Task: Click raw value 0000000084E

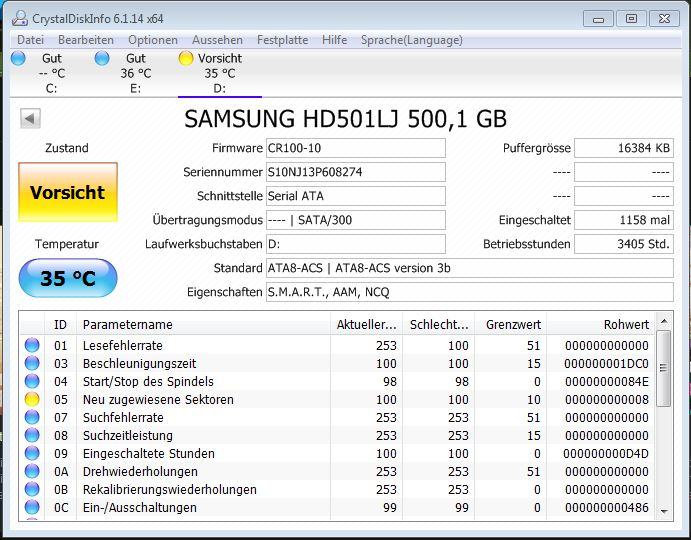Action: (606, 381)
